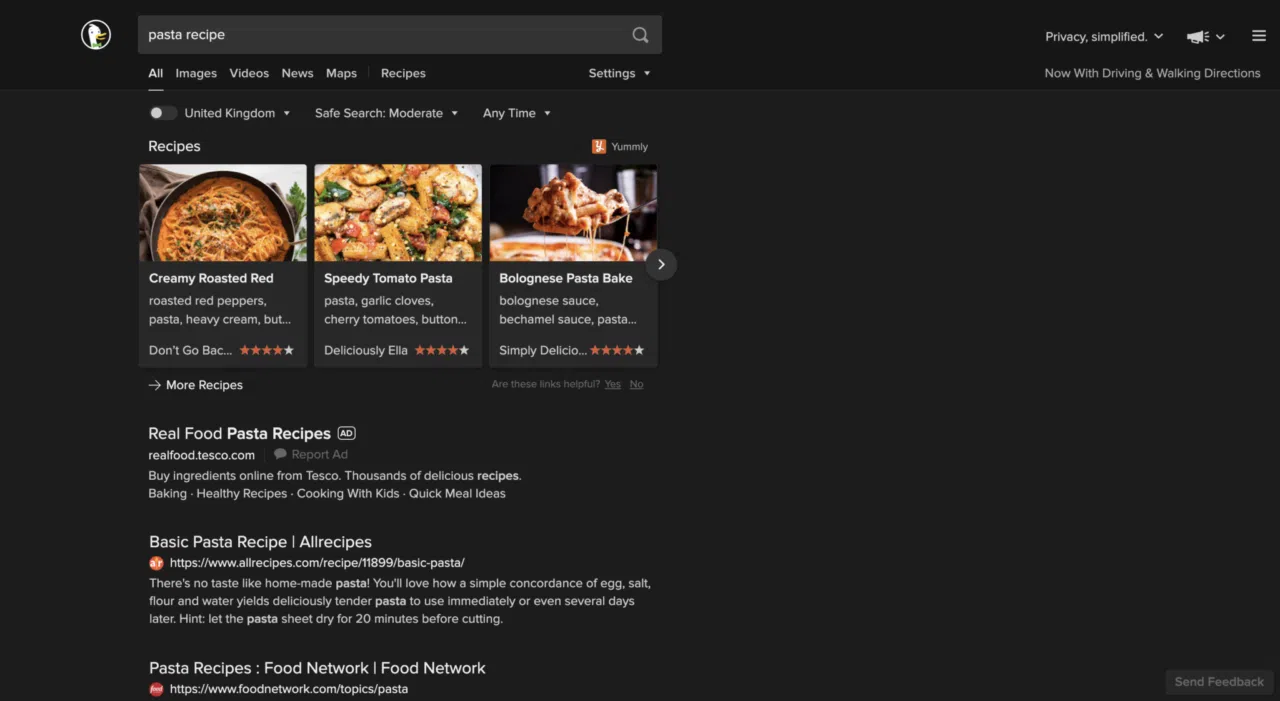This screenshot has width=1280, height=701.
Task: Select the All tab
Action: point(155,73)
